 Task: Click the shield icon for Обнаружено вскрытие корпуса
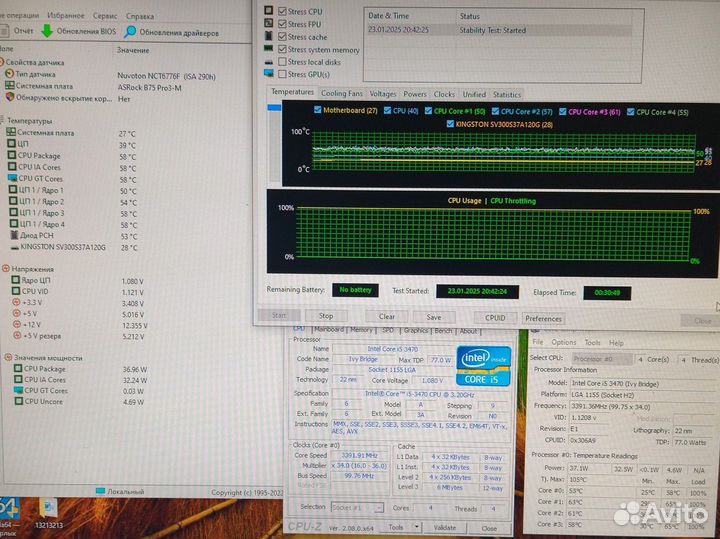(x=10, y=97)
